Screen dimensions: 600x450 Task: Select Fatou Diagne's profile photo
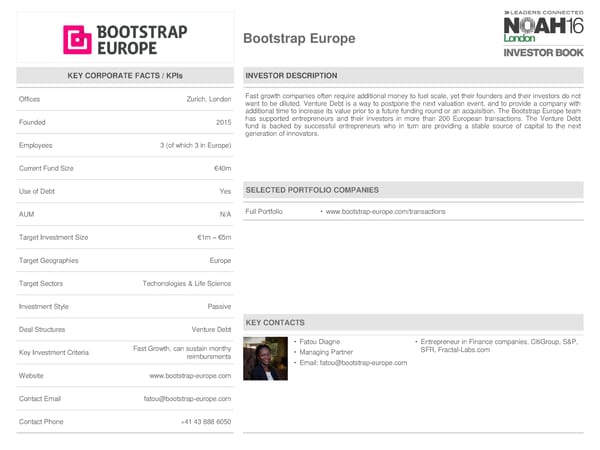265,358
